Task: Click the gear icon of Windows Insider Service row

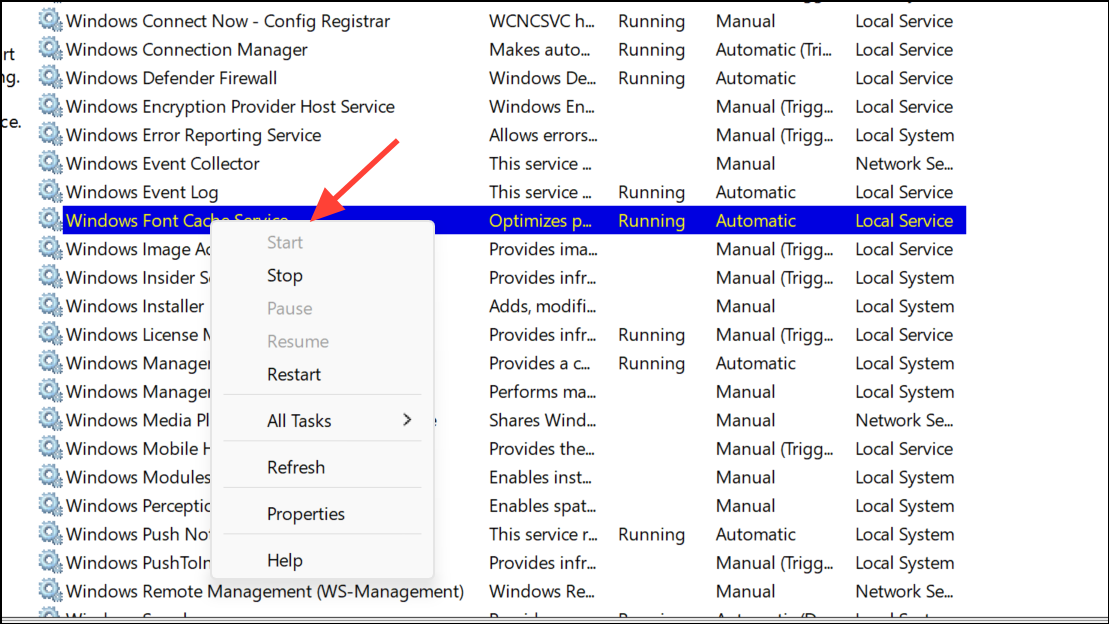Action: (x=50, y=277)
